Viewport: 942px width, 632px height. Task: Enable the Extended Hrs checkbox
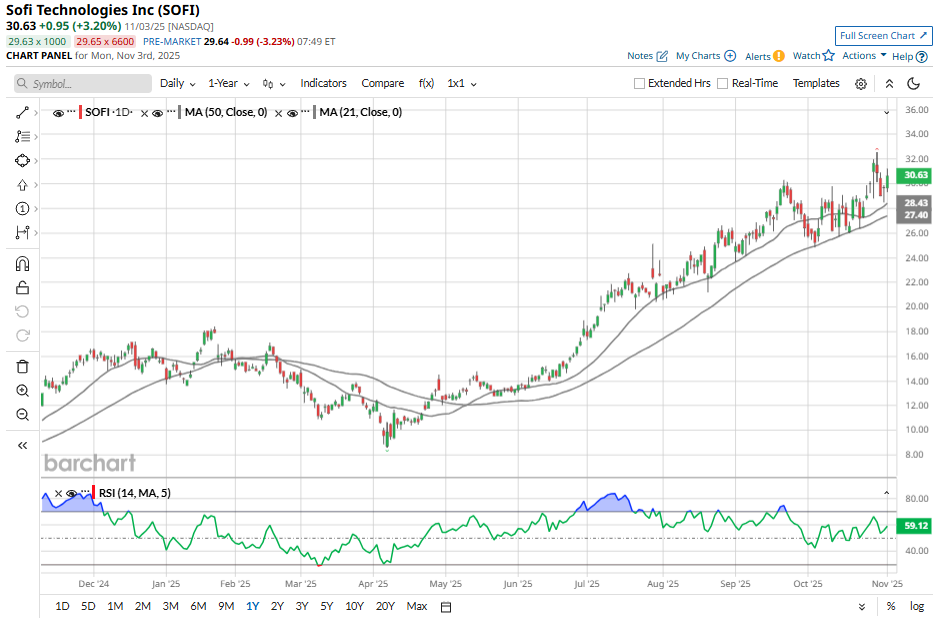640,84
